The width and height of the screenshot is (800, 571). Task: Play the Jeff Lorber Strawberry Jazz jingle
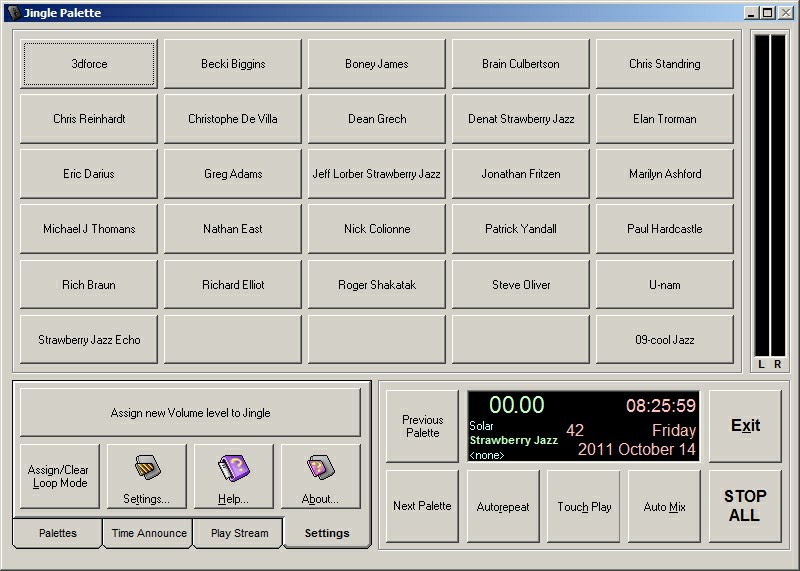click(x=377, y=174)
